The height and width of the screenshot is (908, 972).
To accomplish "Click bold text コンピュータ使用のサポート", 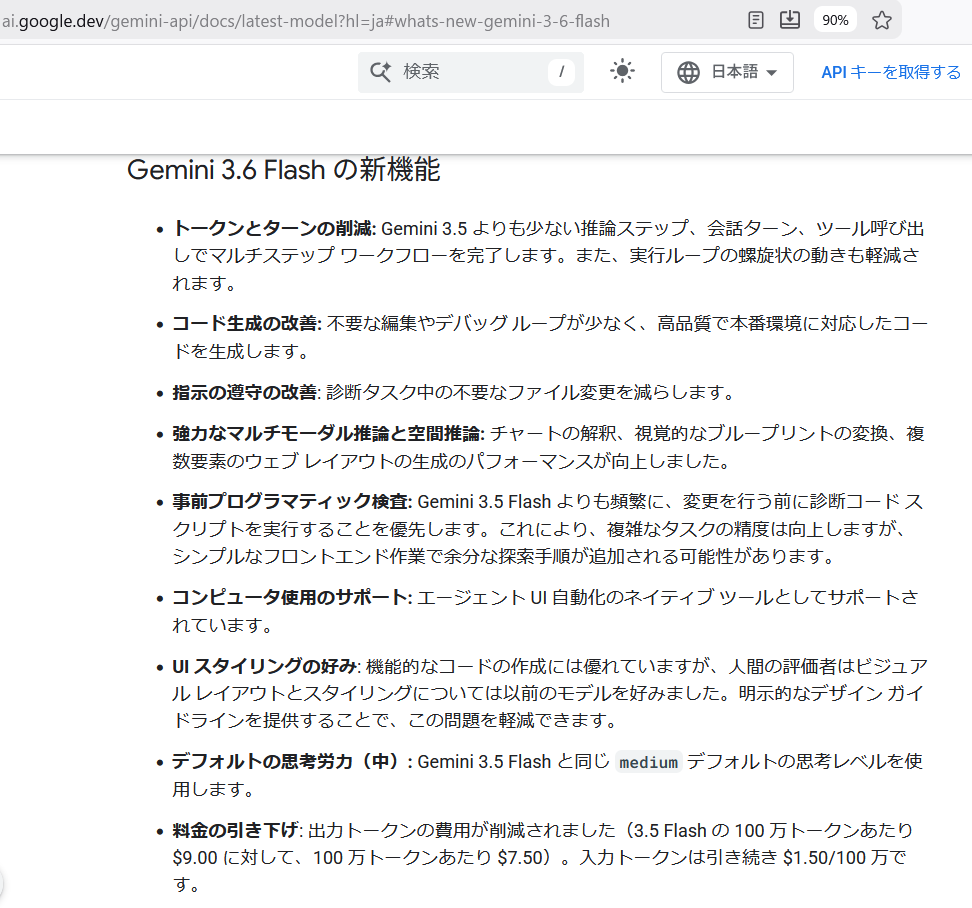I will click(291, 597).
